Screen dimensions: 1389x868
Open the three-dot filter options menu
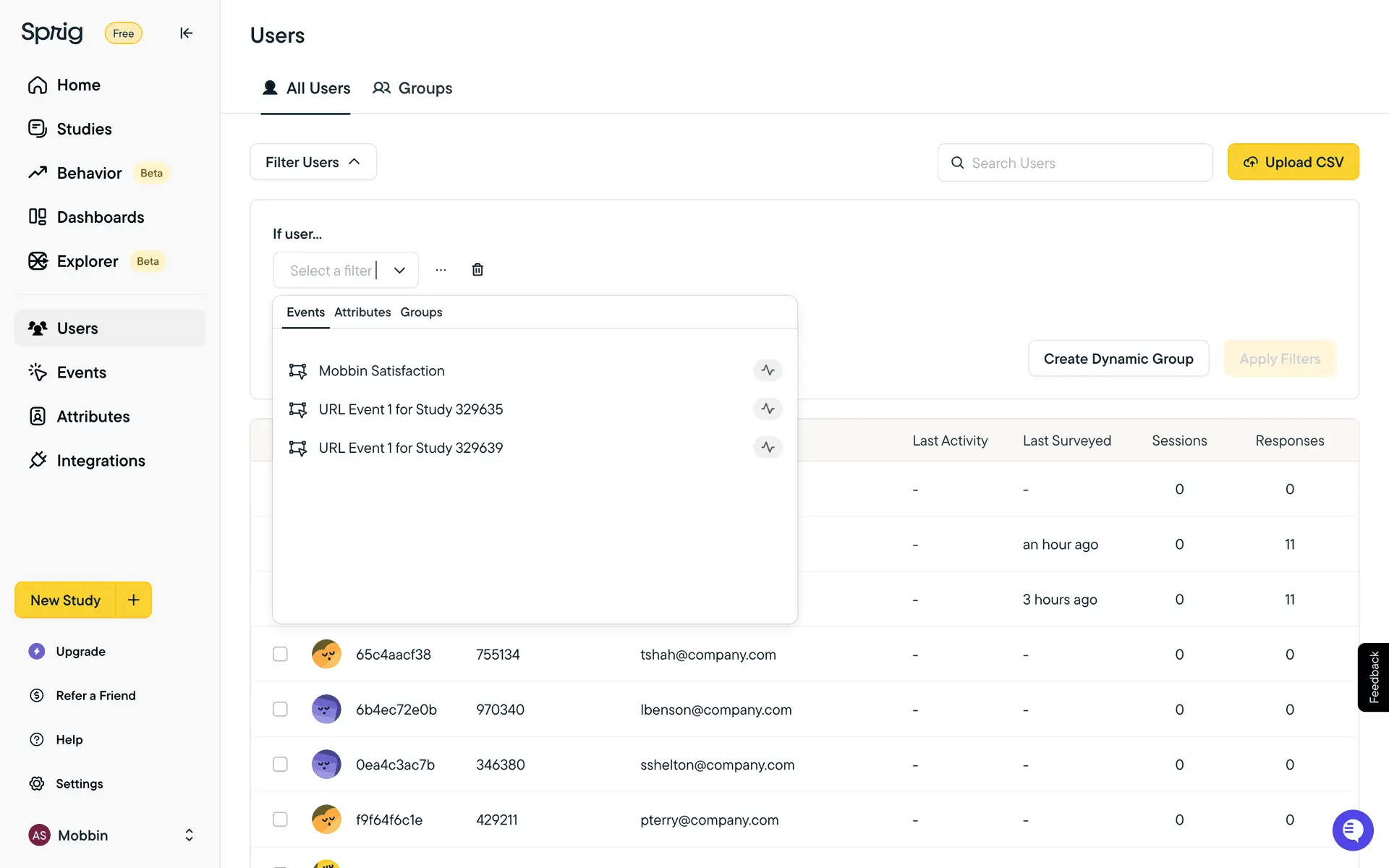pyautogui.click(x=441, y=270)
